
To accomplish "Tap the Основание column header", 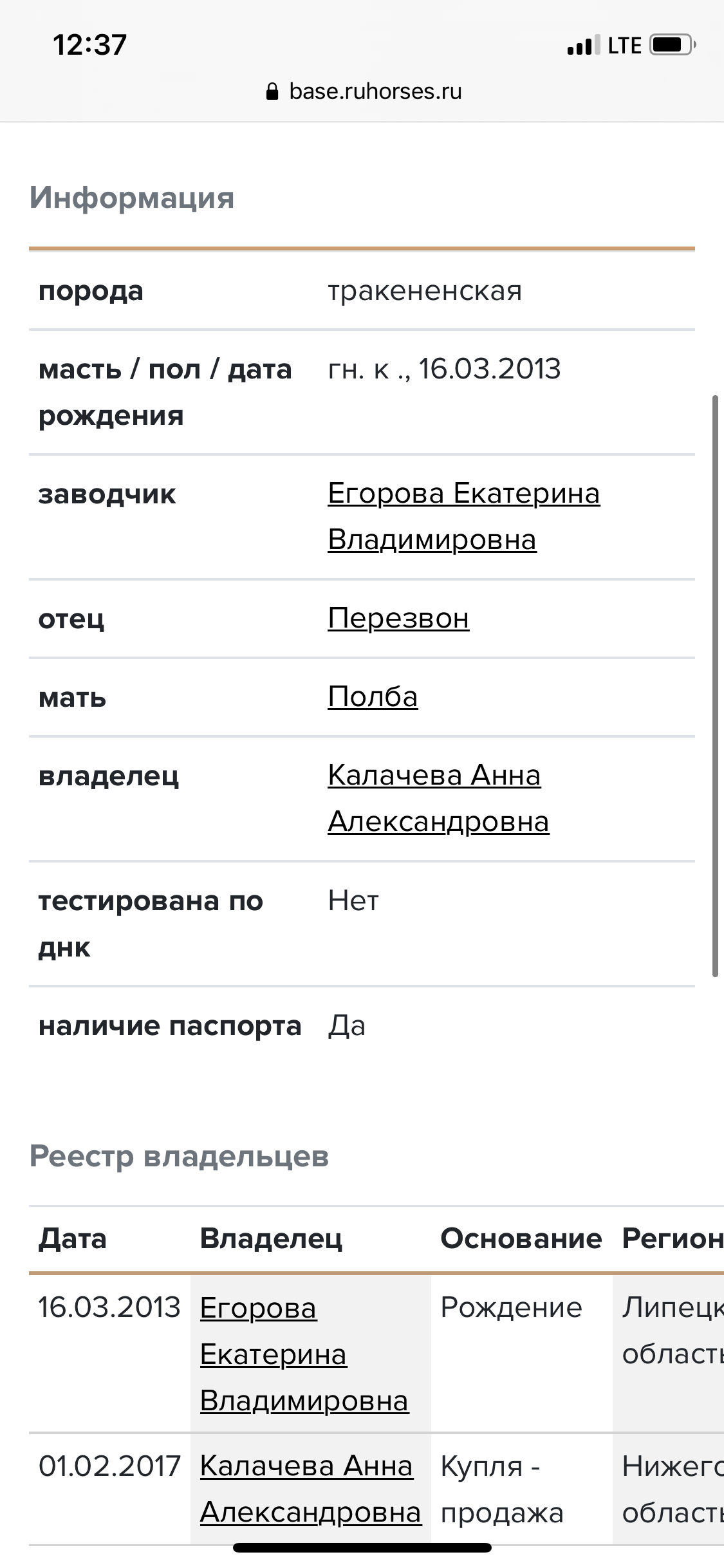I will pos(521,1238).
